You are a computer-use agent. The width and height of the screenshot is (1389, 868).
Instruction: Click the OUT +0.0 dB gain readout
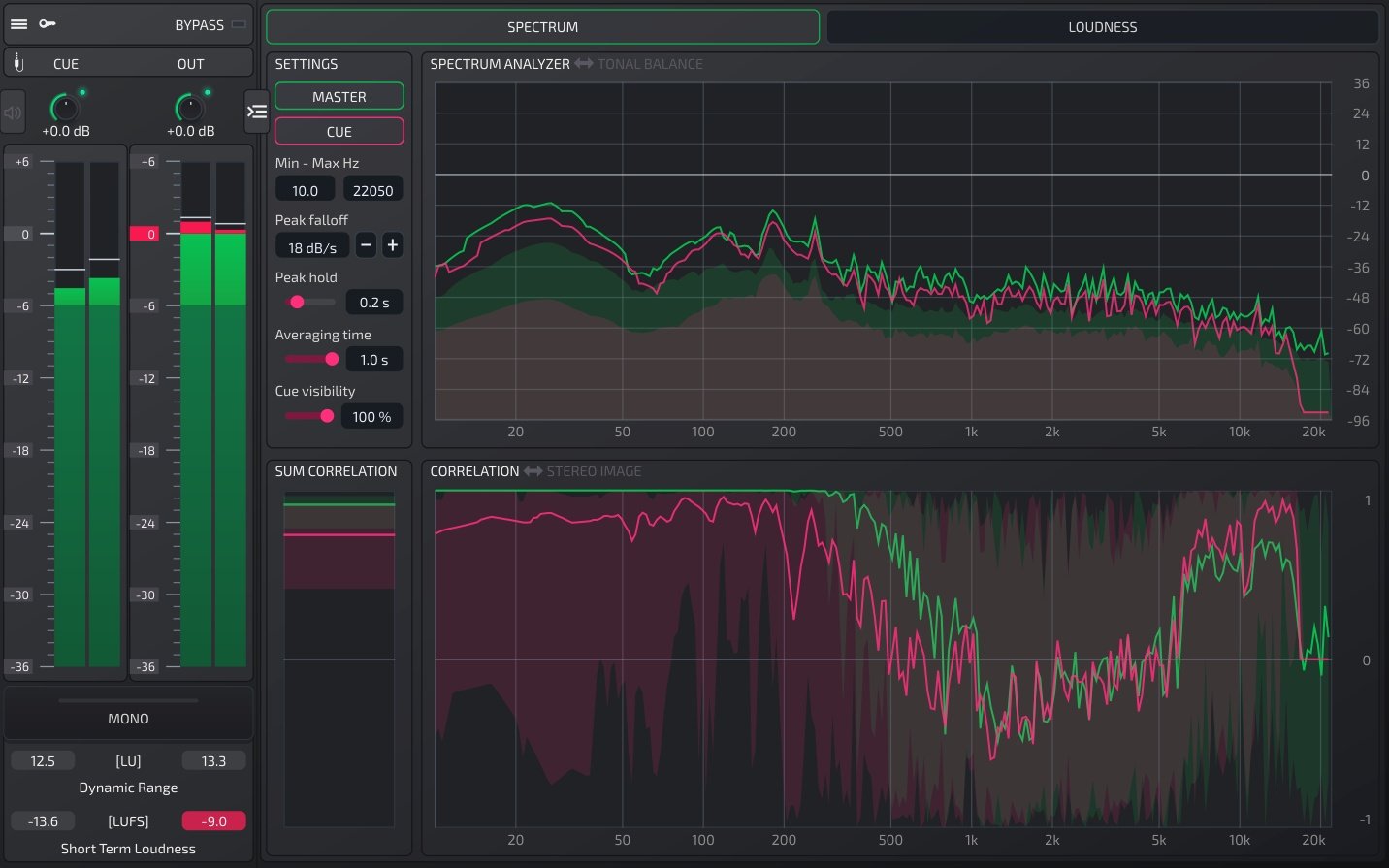190,131
